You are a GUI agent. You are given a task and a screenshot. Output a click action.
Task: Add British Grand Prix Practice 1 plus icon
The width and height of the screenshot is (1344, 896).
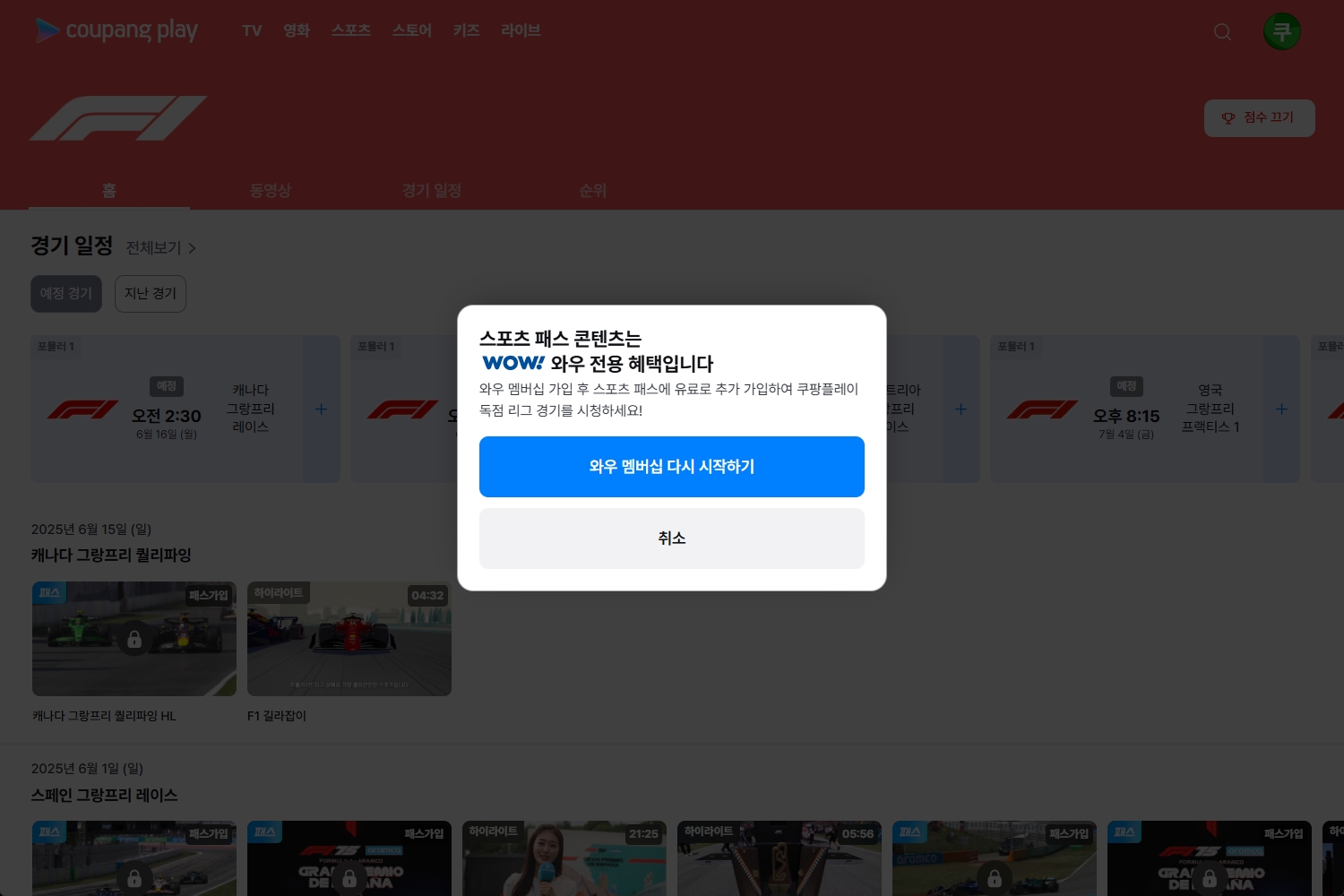click(x=1281, y=409)
